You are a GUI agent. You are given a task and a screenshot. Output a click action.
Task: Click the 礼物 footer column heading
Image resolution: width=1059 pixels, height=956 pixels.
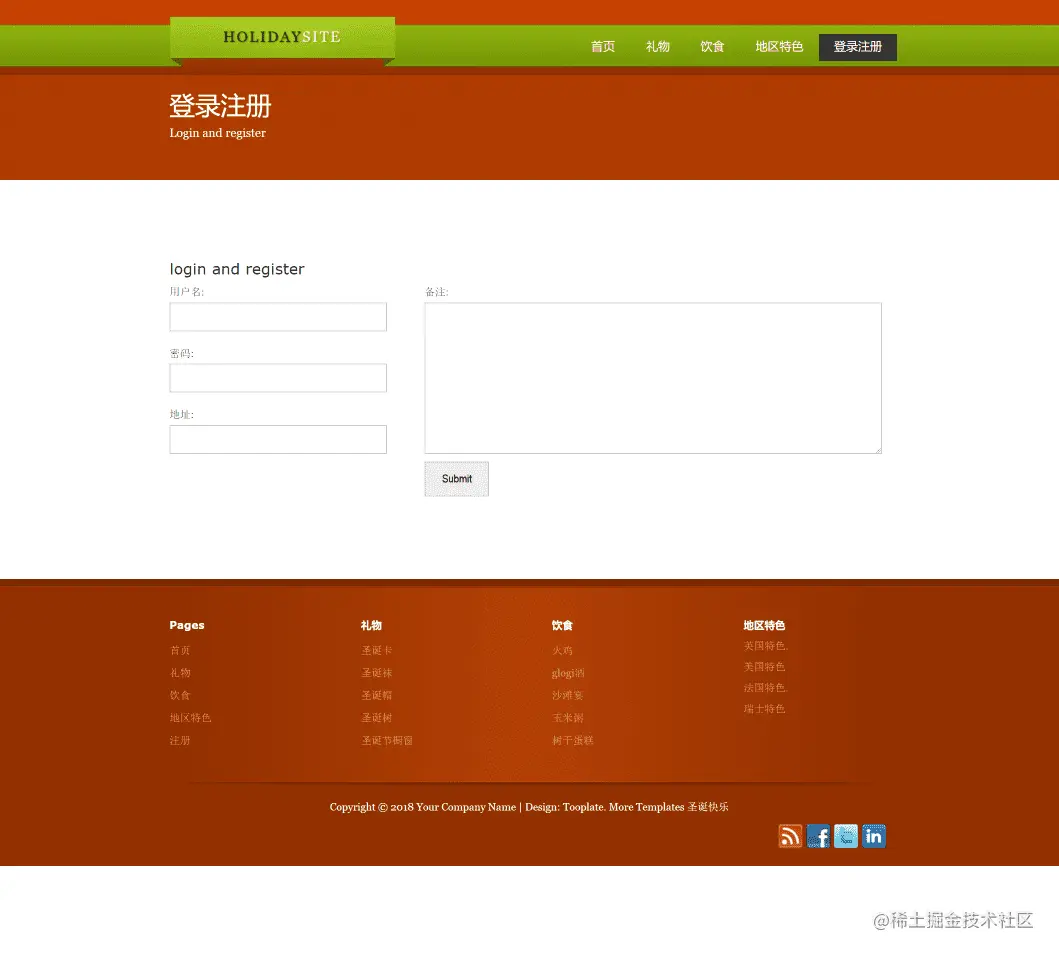point(371,626)
